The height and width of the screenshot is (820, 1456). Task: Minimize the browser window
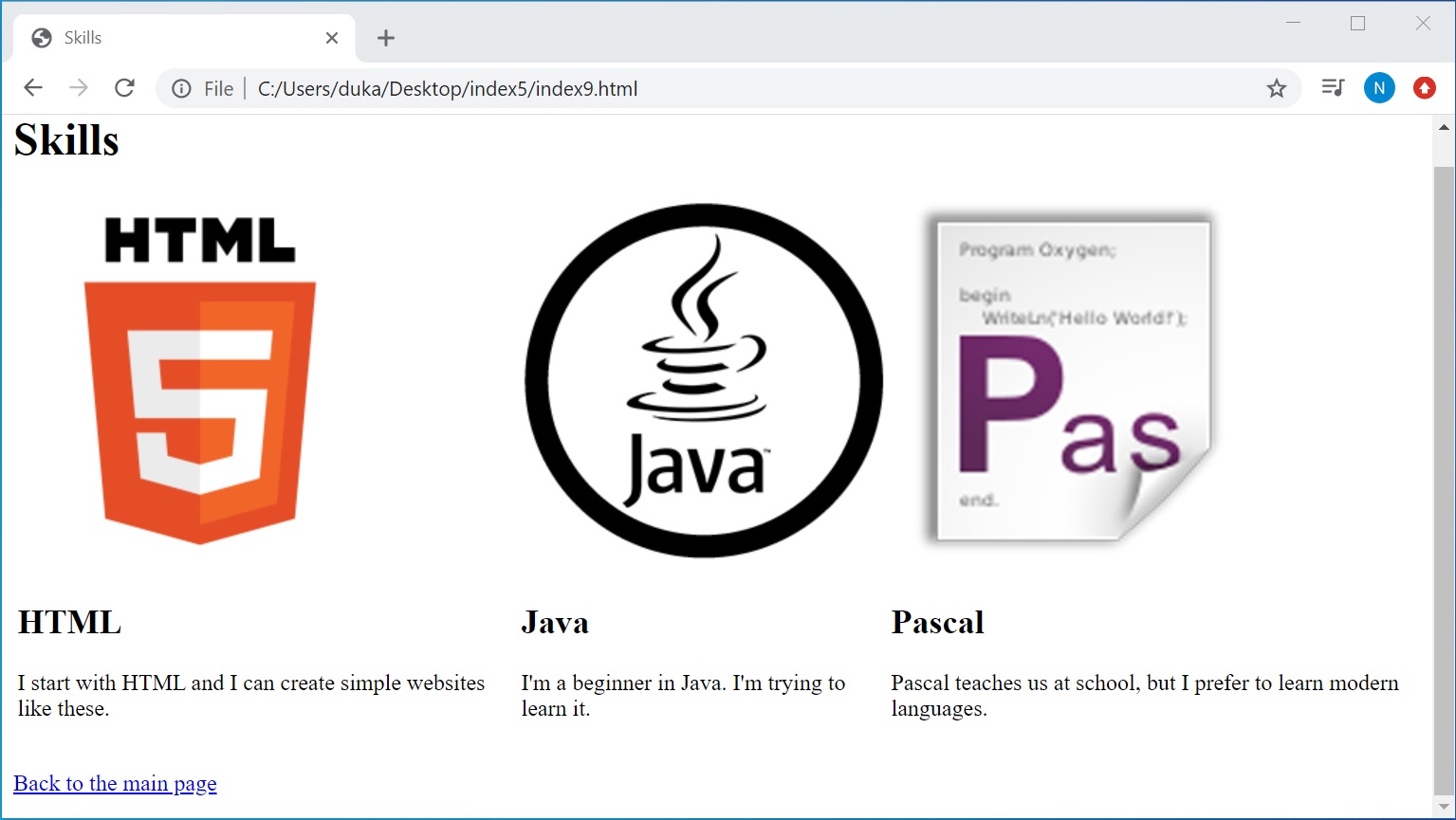[x=1293, y=24]
